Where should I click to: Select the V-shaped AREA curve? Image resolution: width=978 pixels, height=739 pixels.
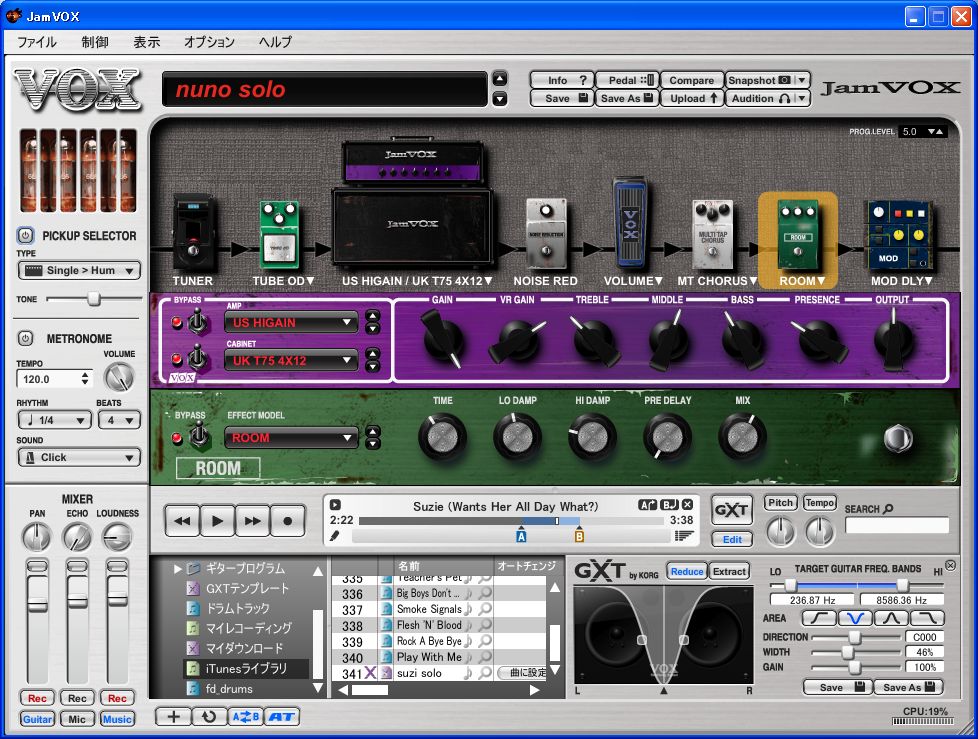tap(855, 618)
